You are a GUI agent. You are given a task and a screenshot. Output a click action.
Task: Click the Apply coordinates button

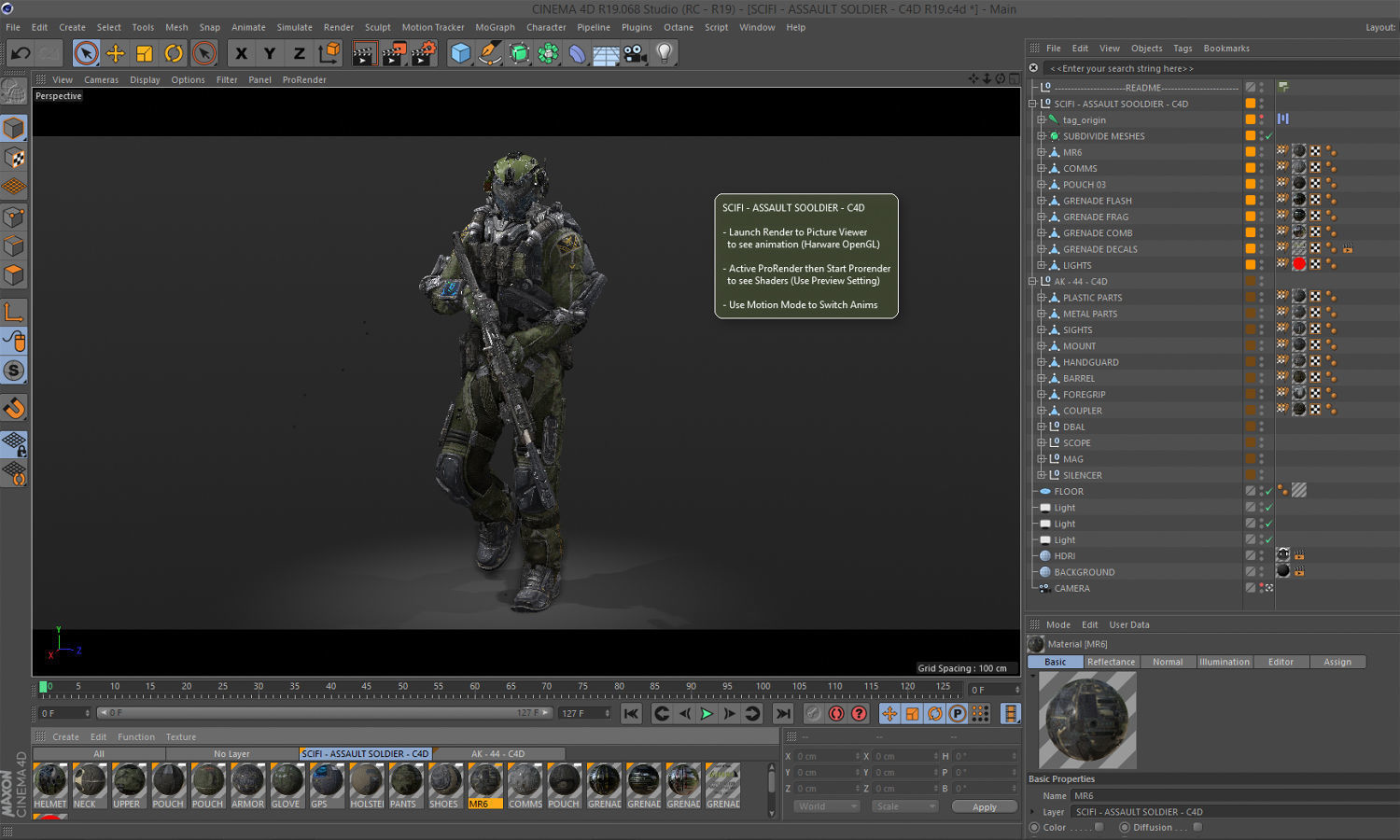tap(985, 806)
